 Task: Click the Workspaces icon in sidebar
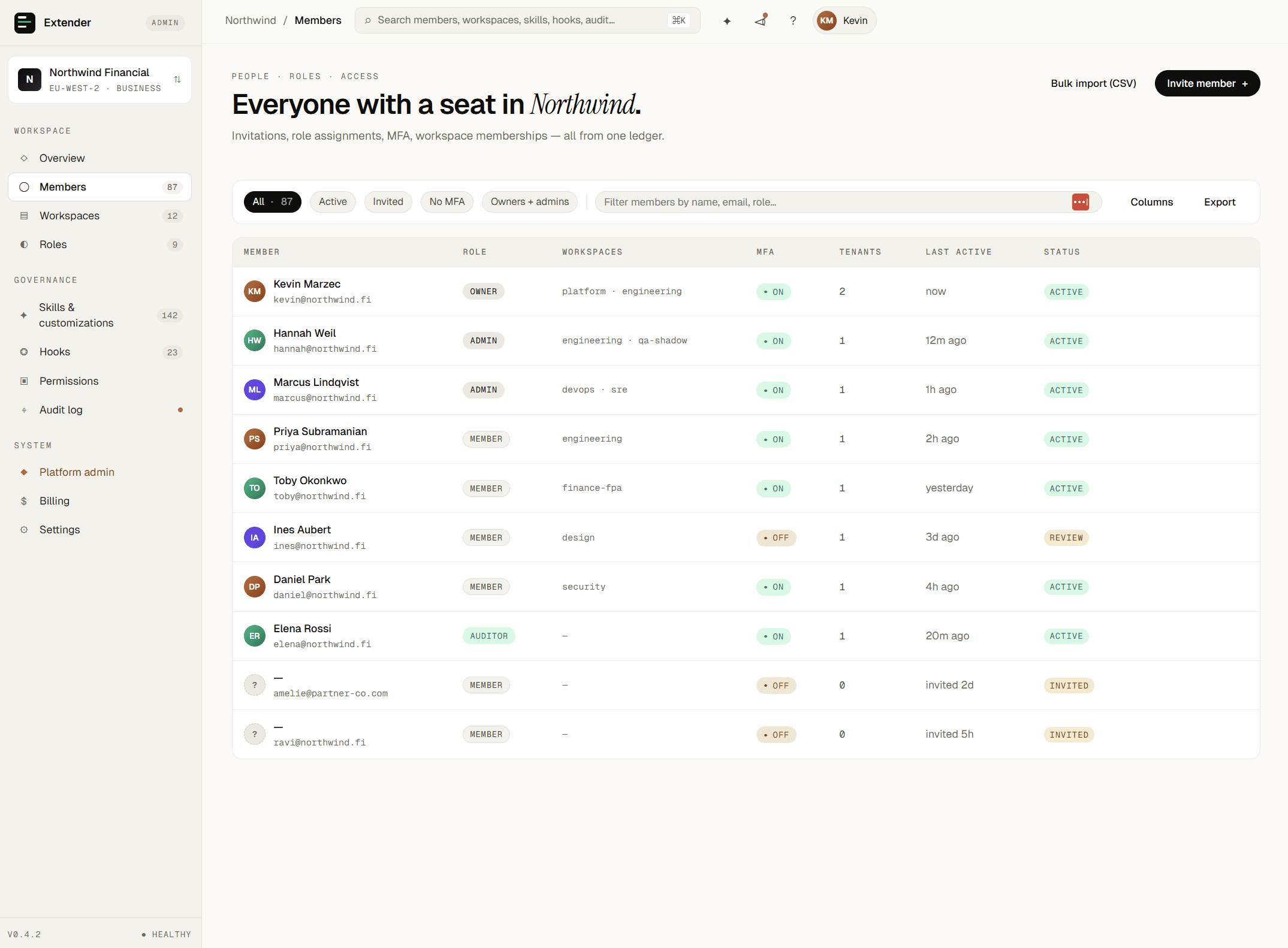(24, 216)
